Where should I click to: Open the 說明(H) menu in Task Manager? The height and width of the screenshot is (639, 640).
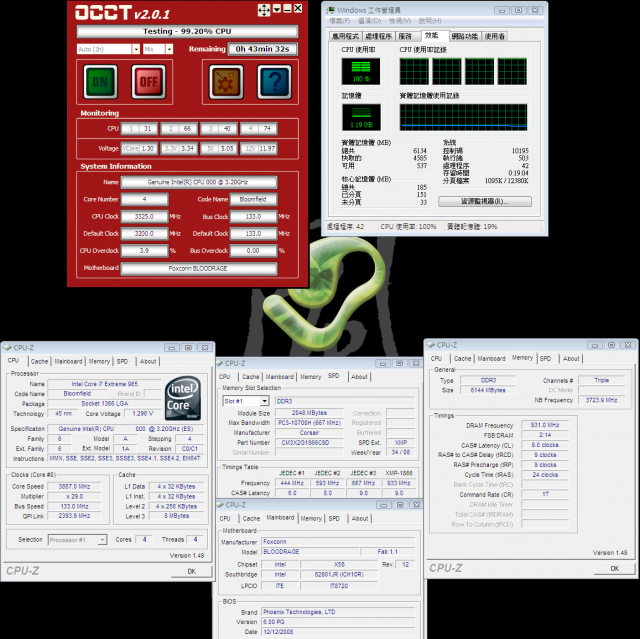pyautogui.click(x=430, y=21)
